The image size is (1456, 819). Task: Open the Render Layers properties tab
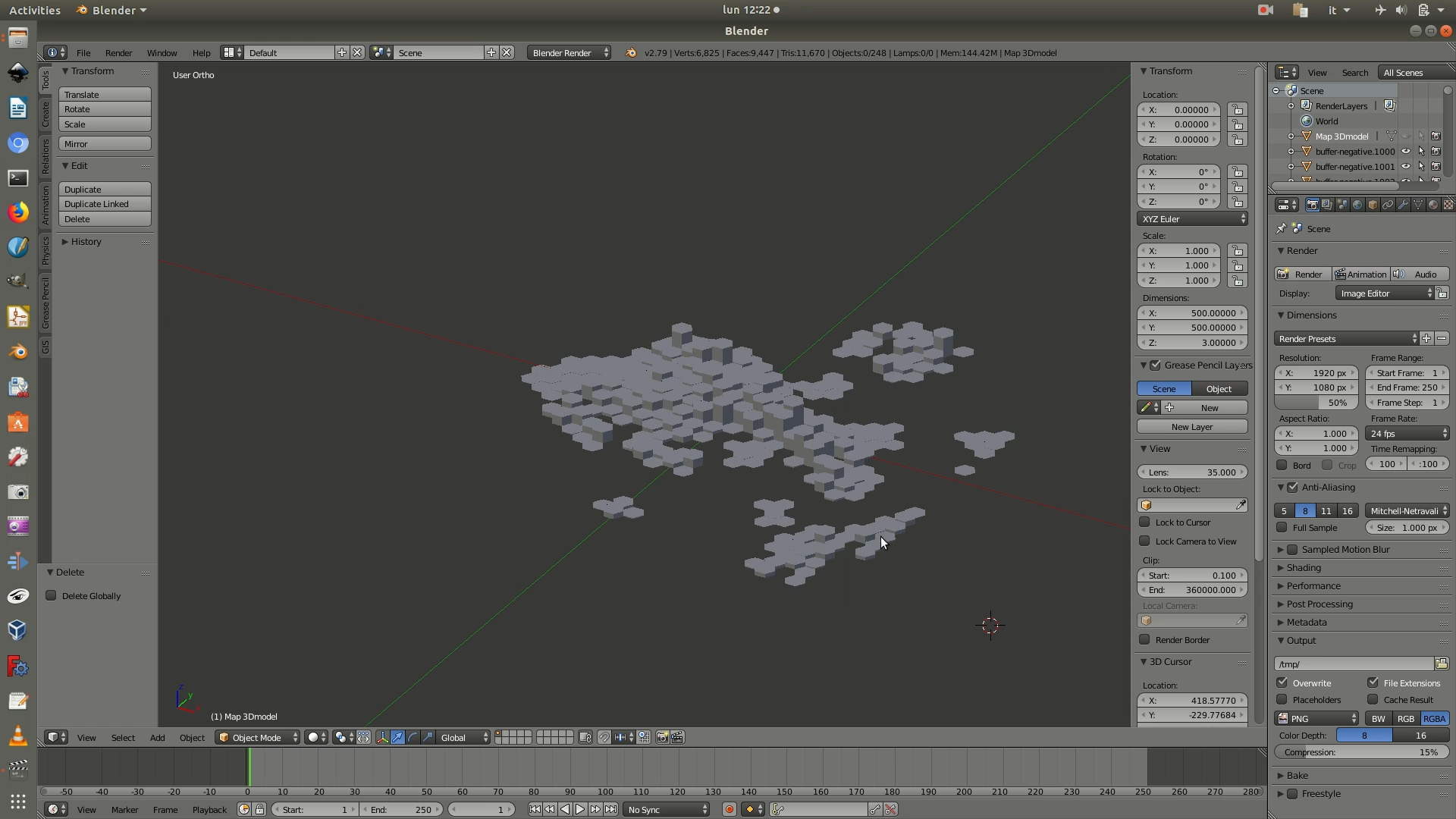tap(1327, 205)
